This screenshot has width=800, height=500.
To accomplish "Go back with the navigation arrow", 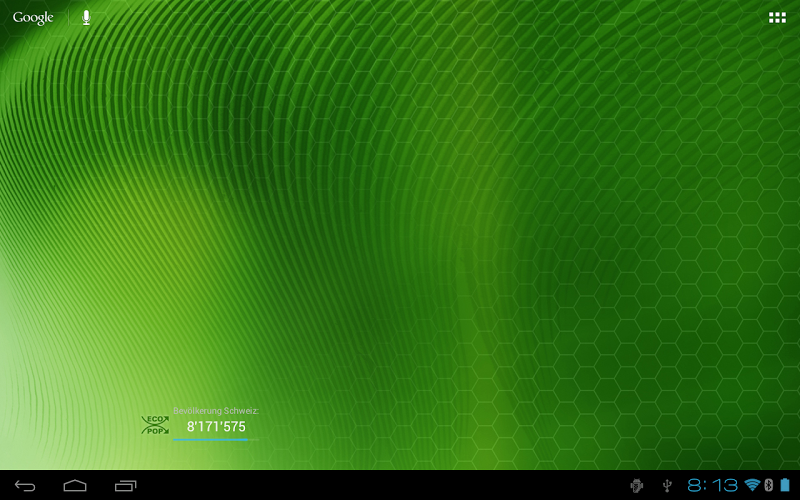I will tap(24, 486).
